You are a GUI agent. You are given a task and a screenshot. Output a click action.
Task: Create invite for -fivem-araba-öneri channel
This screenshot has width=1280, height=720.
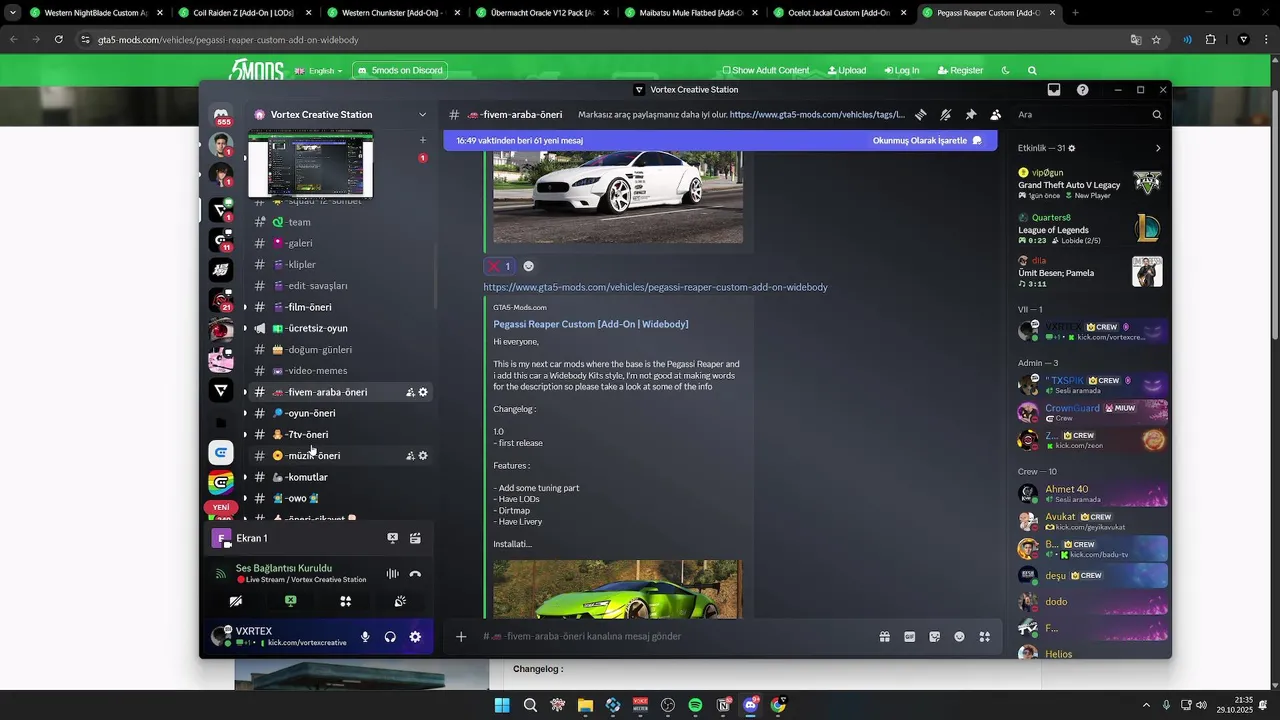click(410, 392)
